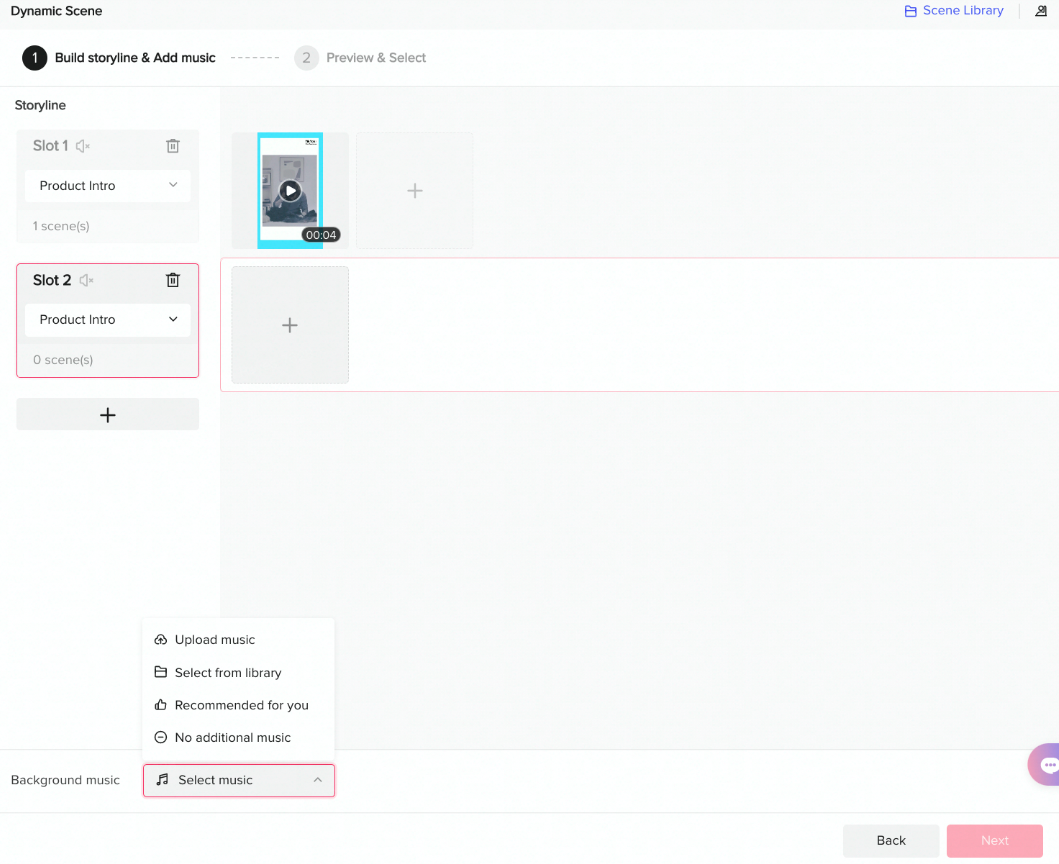Toggle mute on Slot 1
The height and width of the screenshot is (864, 1059).
84,145
